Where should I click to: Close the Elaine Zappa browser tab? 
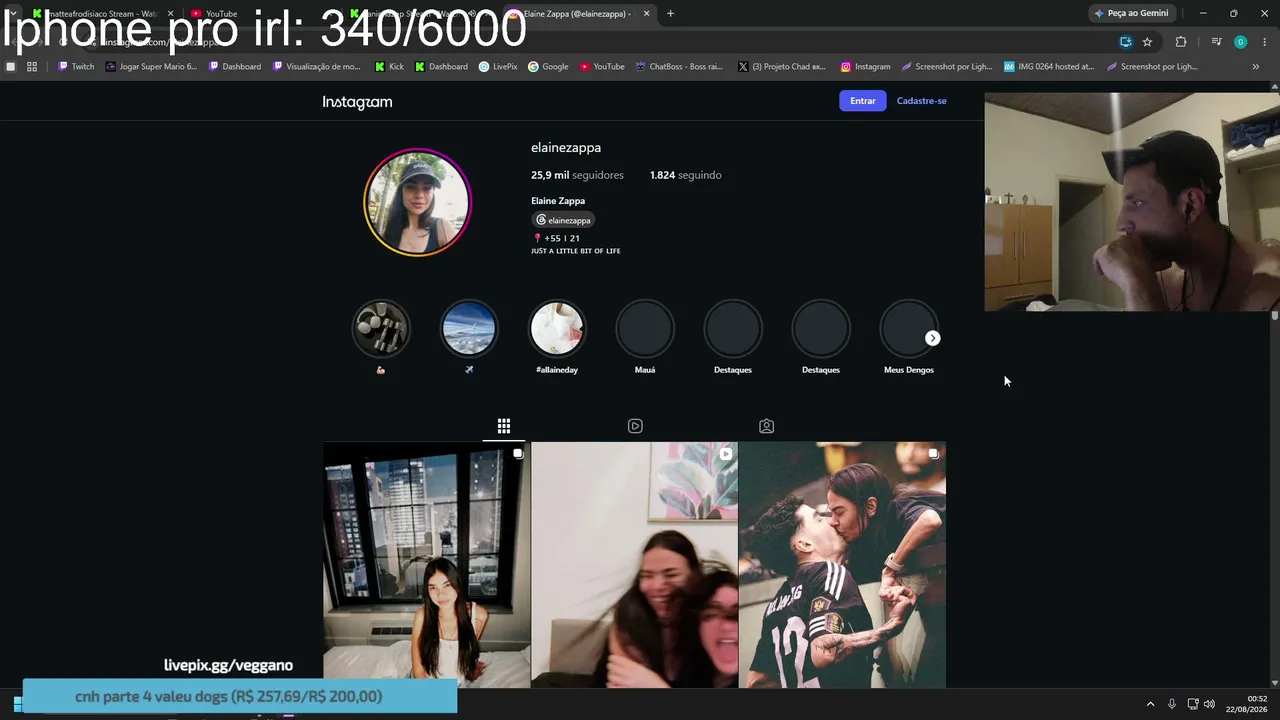[646, 14]
